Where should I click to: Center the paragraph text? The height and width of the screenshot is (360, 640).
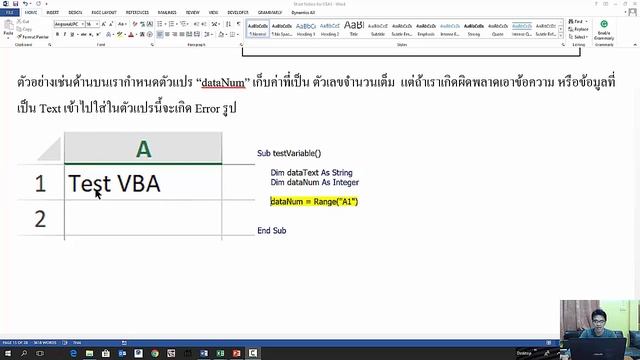(167, 35)
